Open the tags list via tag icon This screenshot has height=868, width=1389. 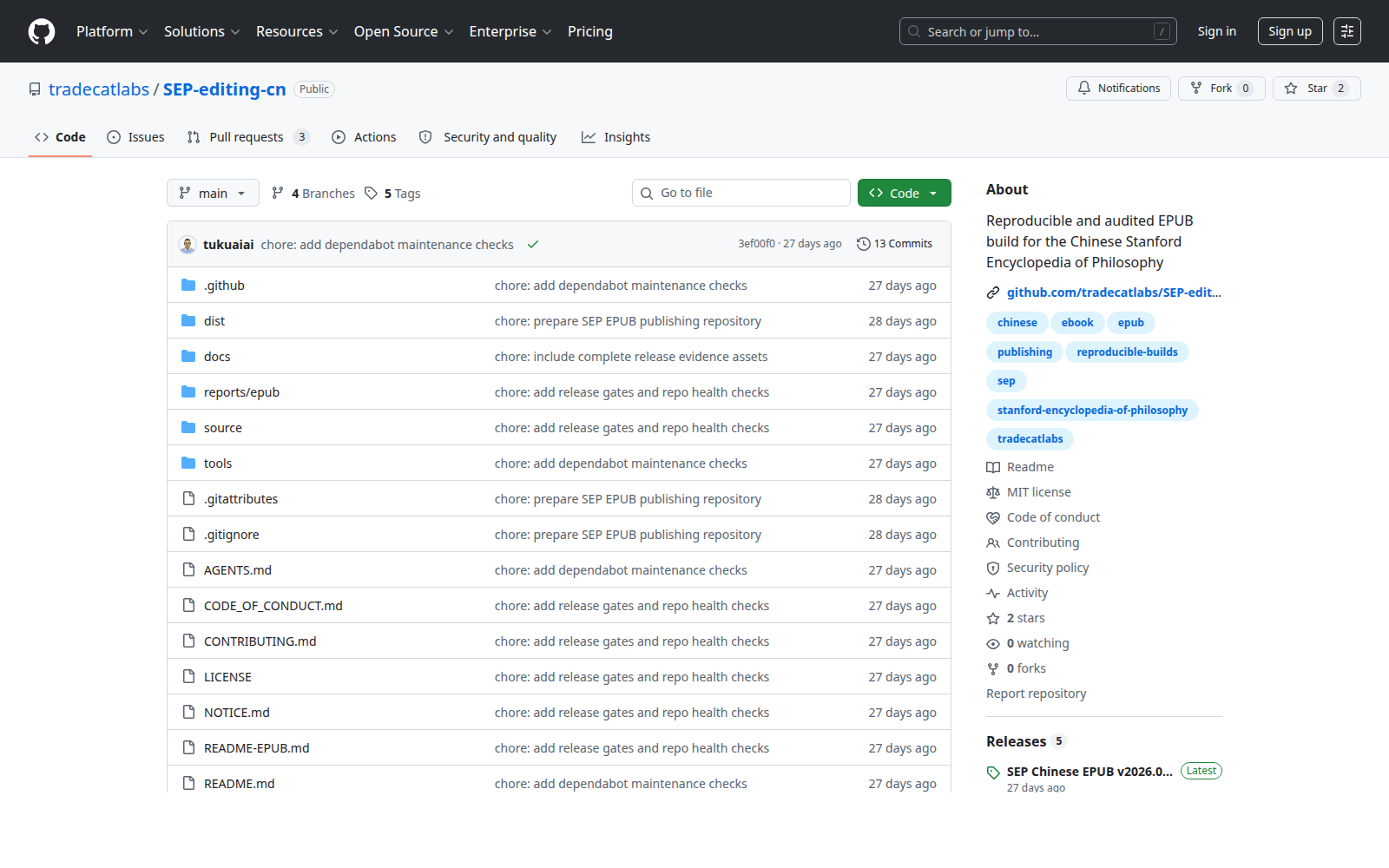pos(371,193)
